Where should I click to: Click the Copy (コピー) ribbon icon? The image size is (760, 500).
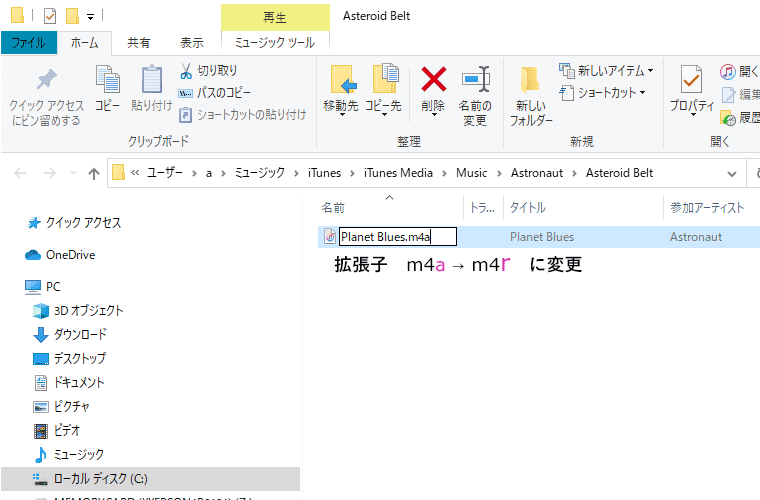point(108,79)
